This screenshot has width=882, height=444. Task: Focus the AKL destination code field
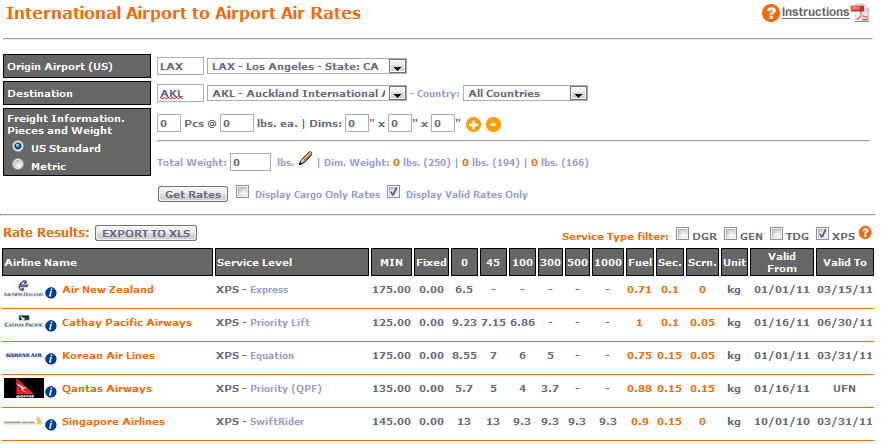180,93
